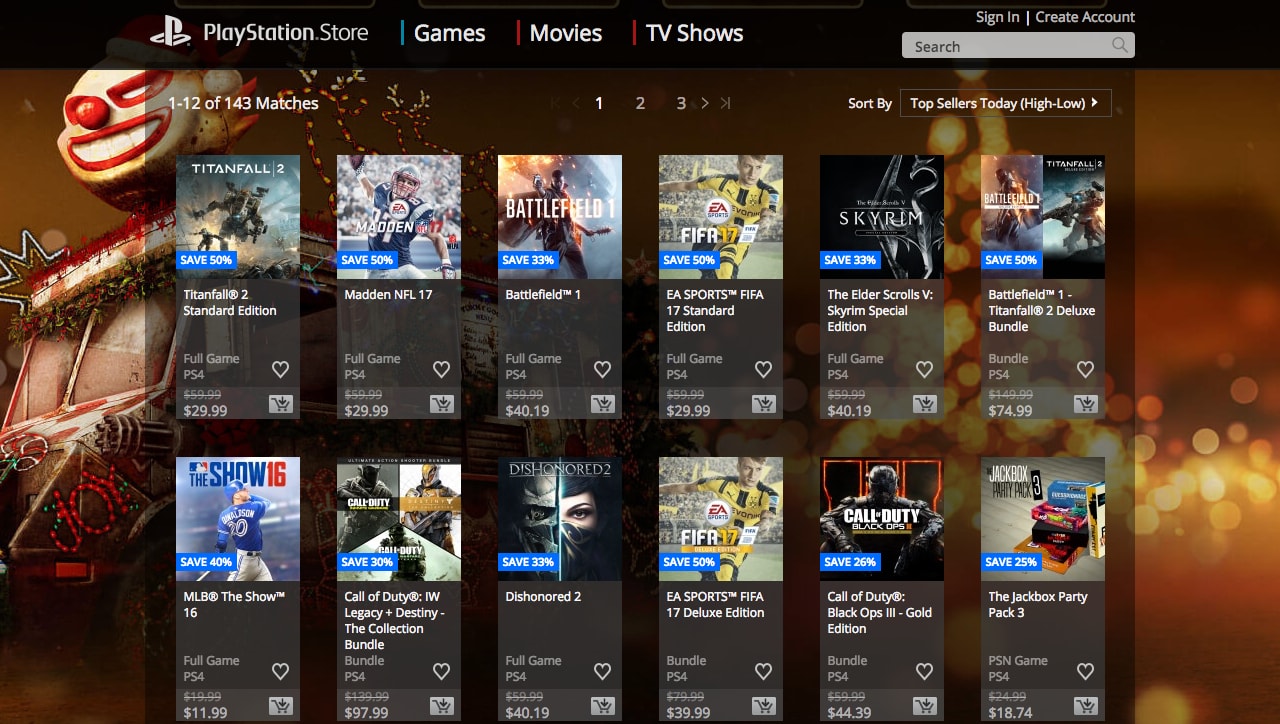Open Skyrim cover thumbnail

coord(882,217)
